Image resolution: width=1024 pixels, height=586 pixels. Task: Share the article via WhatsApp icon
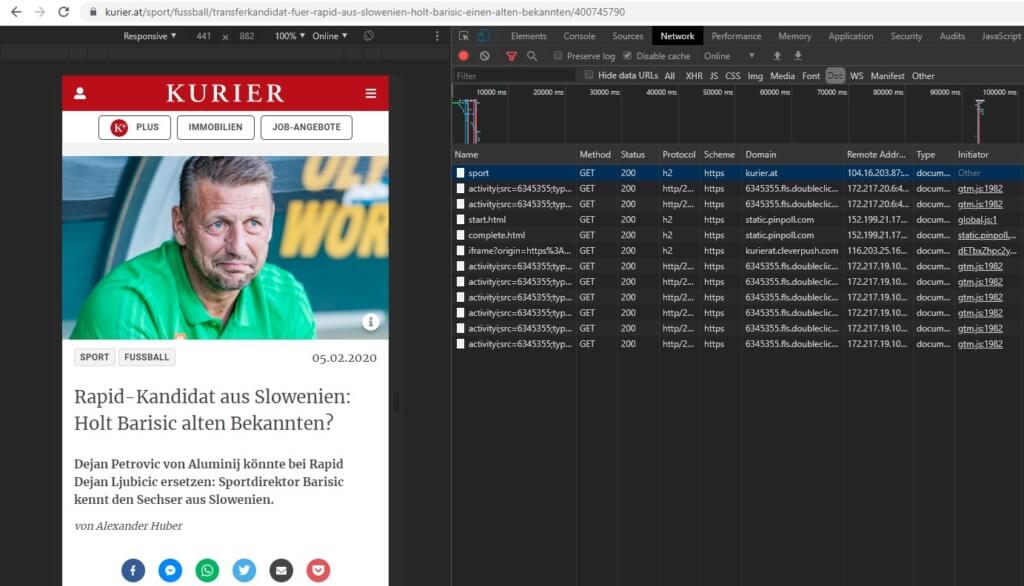tap(207, 570)
